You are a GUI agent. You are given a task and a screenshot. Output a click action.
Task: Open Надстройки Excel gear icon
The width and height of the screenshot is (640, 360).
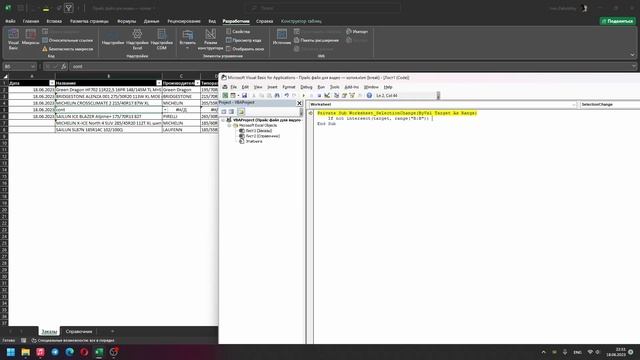pyautogui.click(x=137, y=39)
